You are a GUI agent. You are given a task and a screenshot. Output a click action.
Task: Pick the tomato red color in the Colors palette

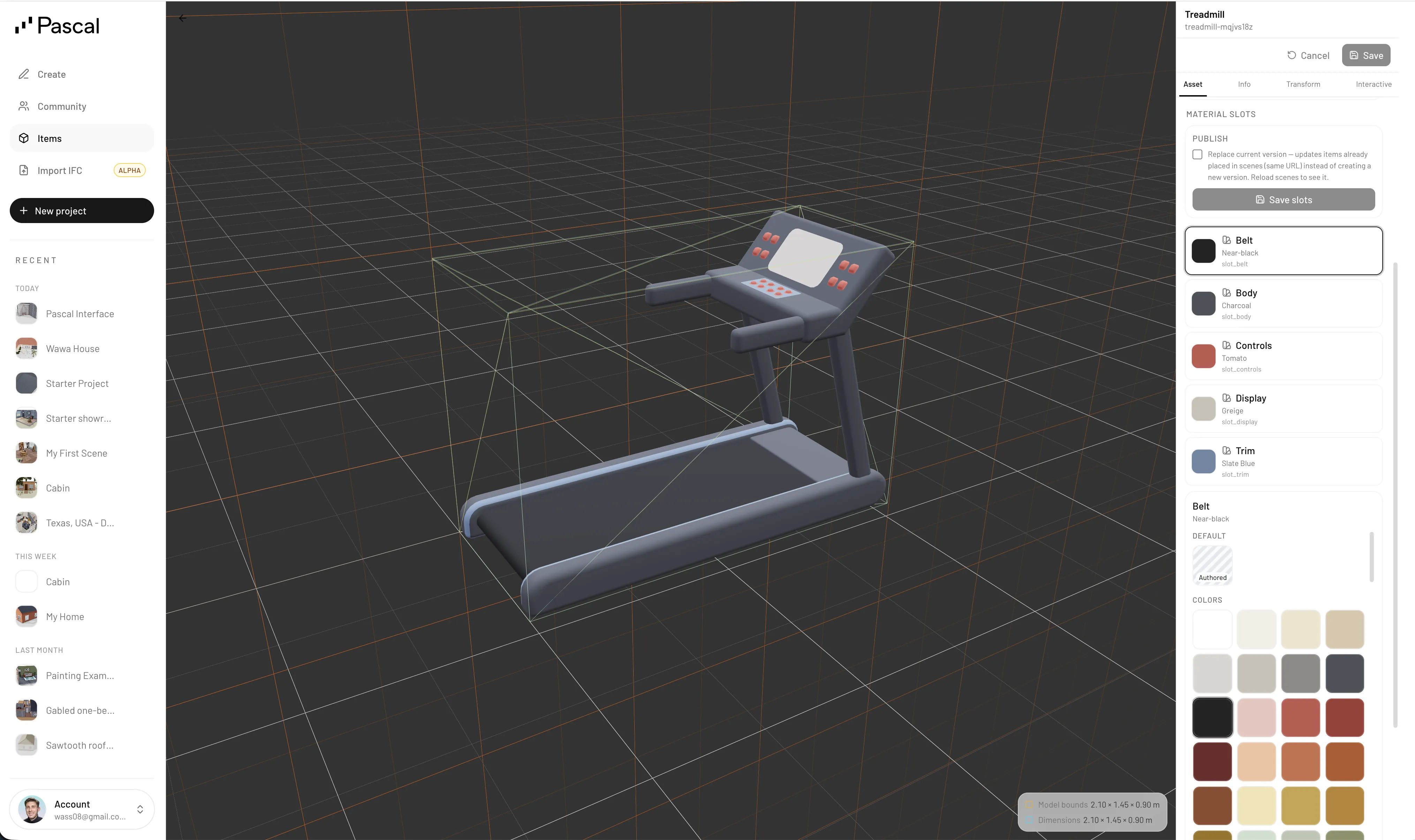point(1301,717)
